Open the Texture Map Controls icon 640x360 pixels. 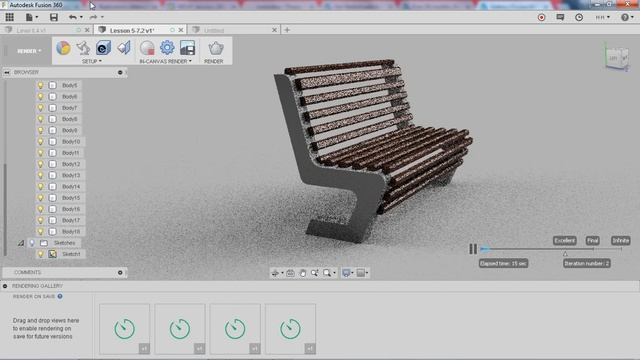coord(123,48)
